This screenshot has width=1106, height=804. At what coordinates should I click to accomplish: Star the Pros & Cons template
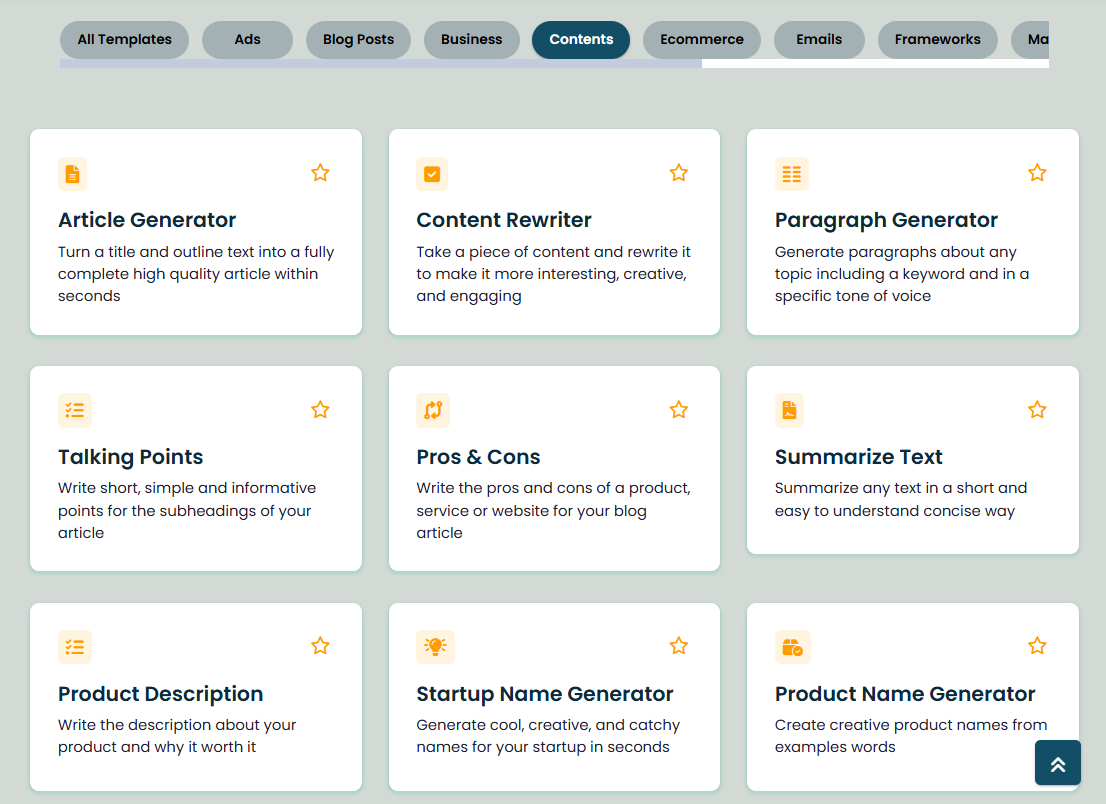(679, 410)
